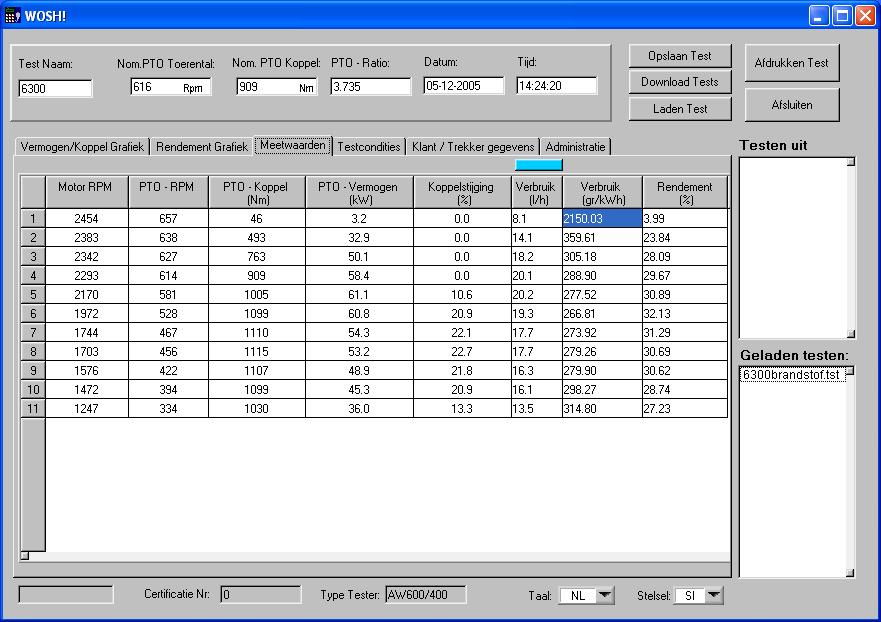Click Rendement cell 3.99
This screenshot has width=881, height=622.
tap(685, 219)
